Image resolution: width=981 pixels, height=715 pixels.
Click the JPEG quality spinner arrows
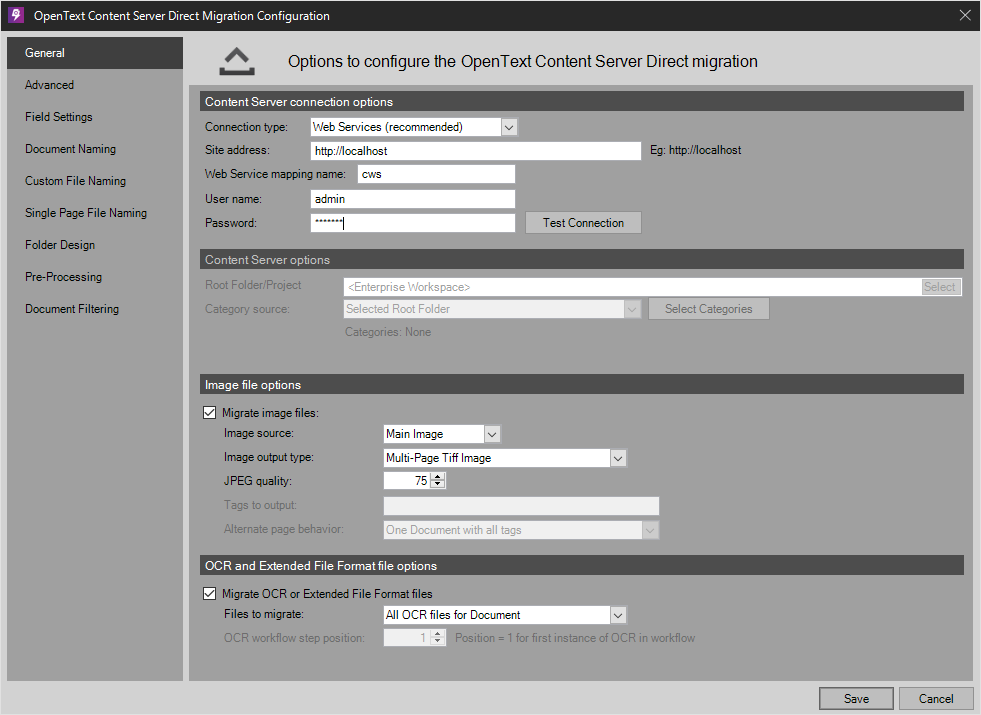click(x=438, y=480)
